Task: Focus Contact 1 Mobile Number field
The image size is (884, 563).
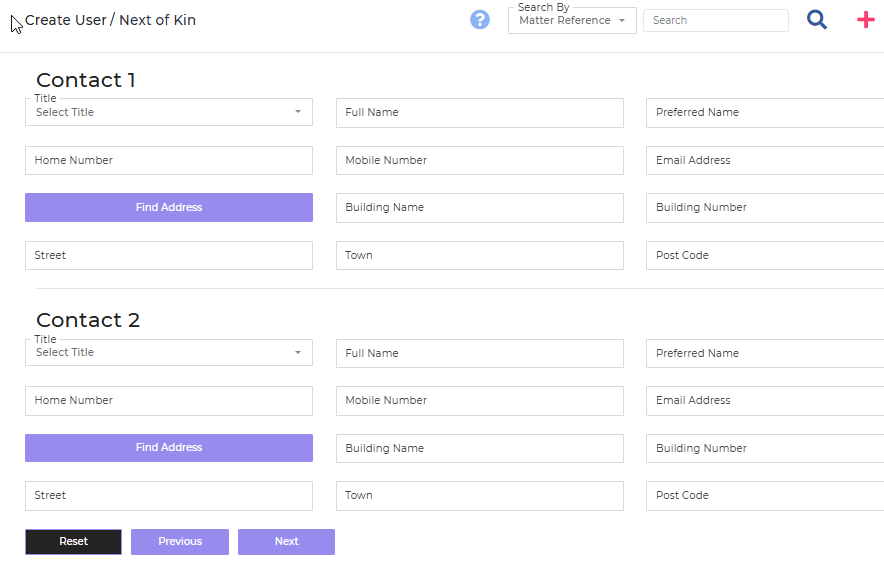Action: click(x=480, y=161)
